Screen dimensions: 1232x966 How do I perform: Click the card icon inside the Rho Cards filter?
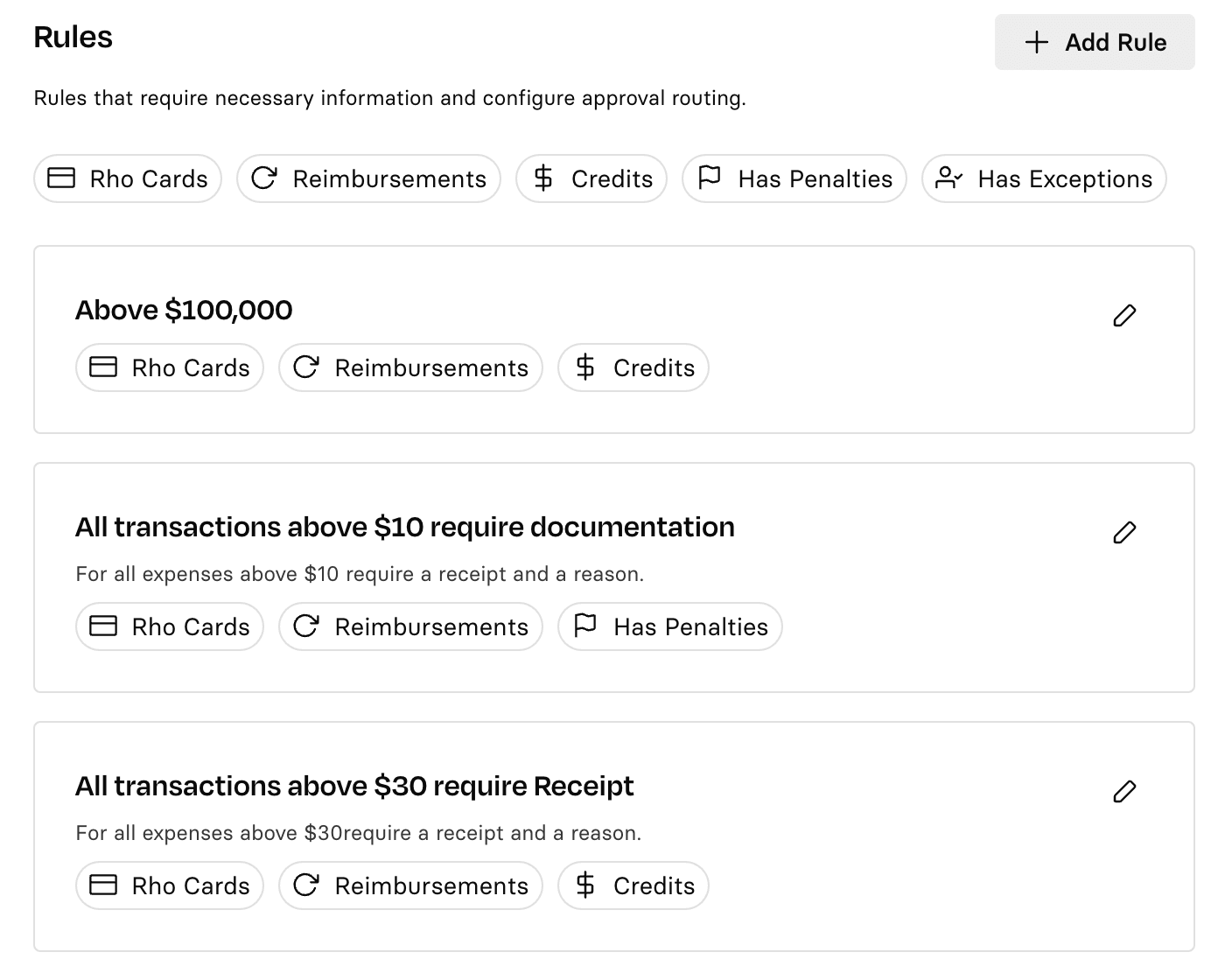pyautogui.click(x=59, y=178)
